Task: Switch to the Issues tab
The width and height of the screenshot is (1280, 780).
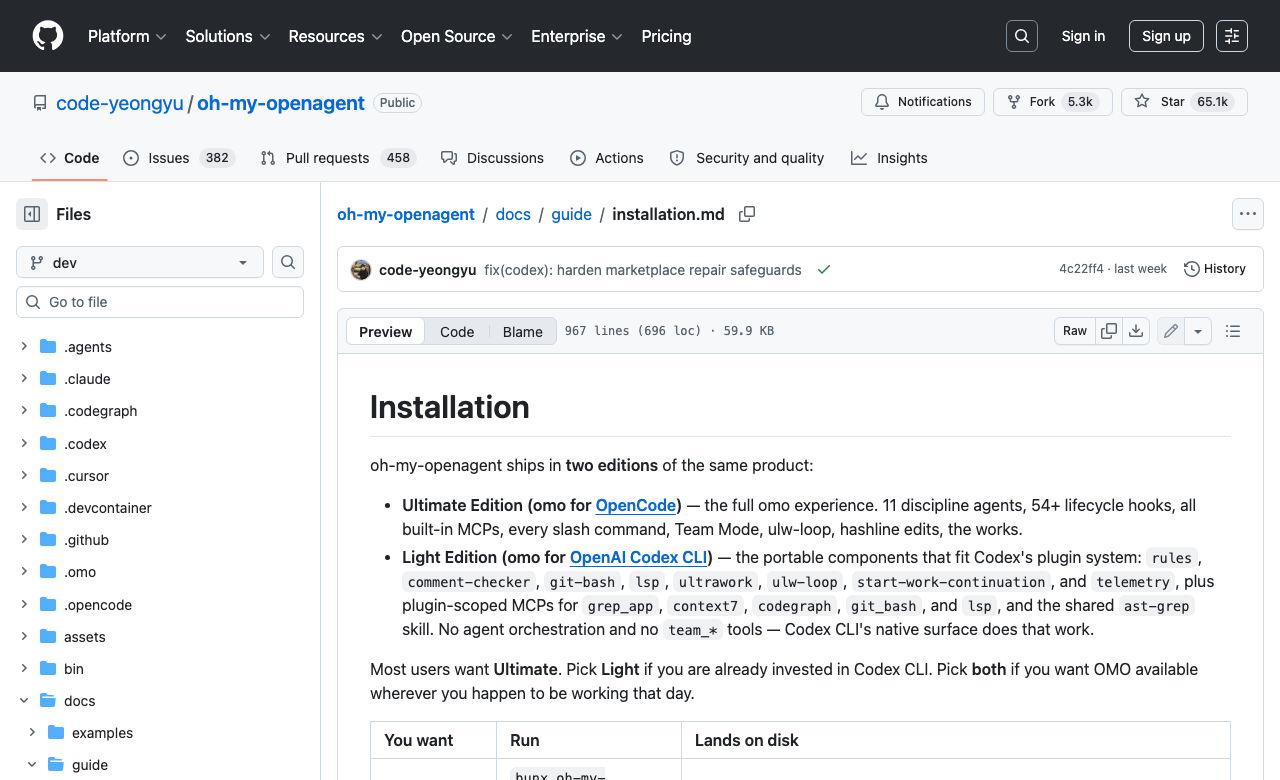Action: [179, 158]
